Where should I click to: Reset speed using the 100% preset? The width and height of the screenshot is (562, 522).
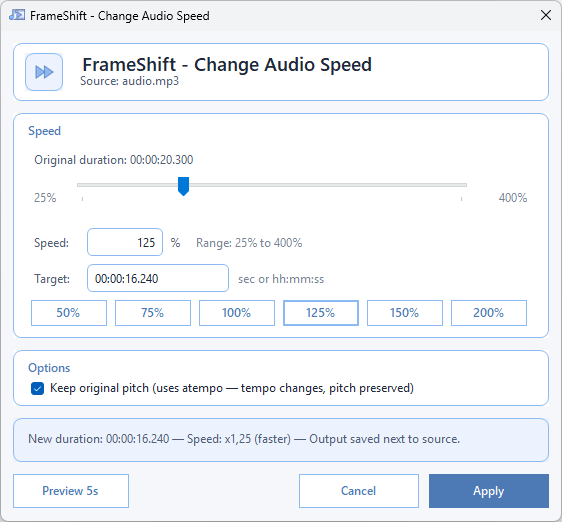(x=237, y=313)
